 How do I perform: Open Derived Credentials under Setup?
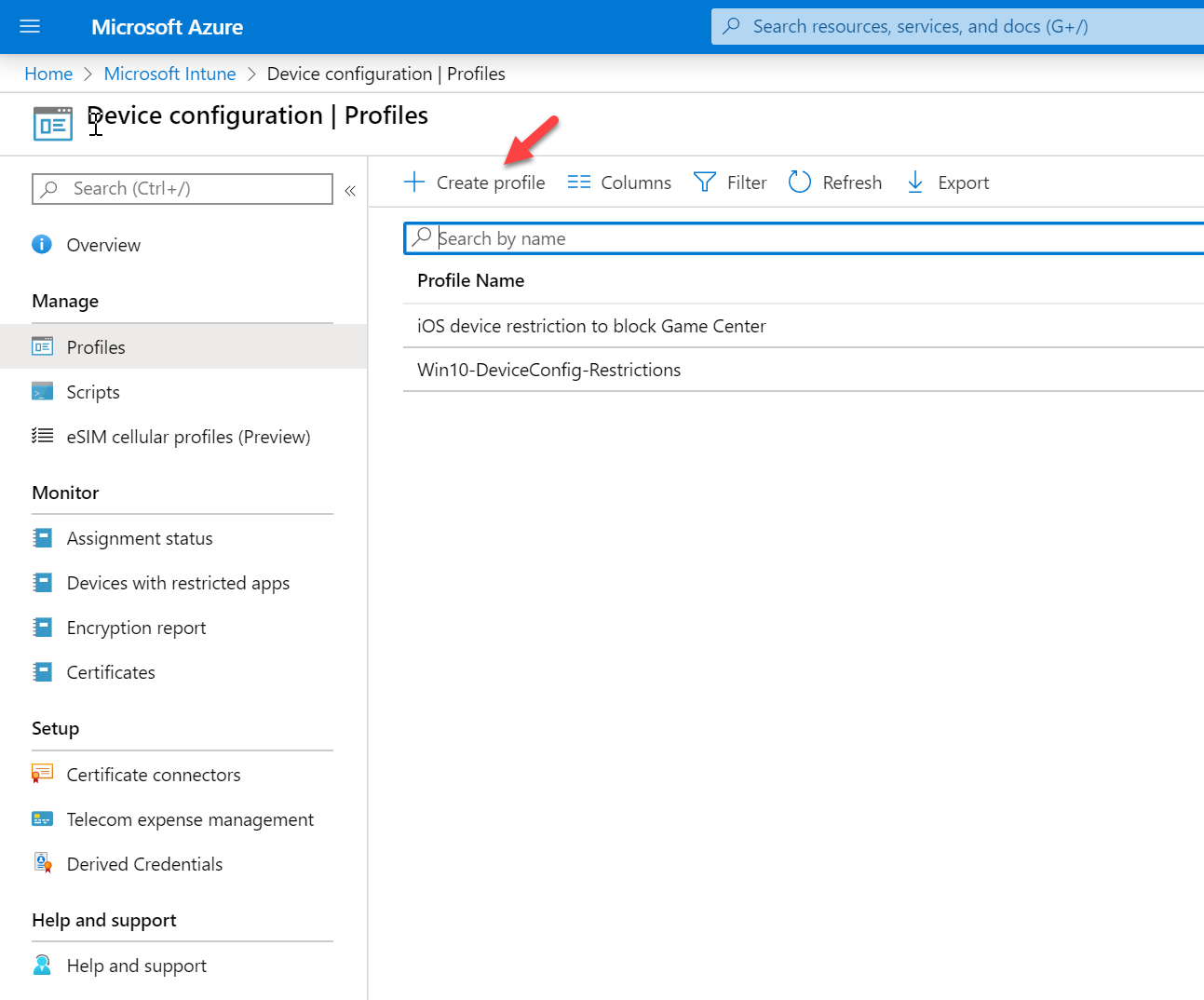pyautogui.click(x=144, y=864)
